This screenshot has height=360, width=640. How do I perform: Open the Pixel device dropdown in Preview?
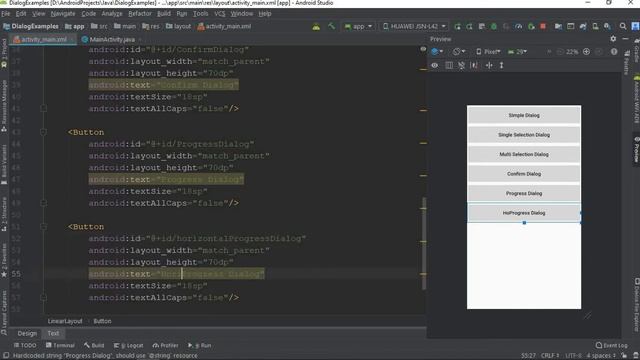click(x=488, y=52)
